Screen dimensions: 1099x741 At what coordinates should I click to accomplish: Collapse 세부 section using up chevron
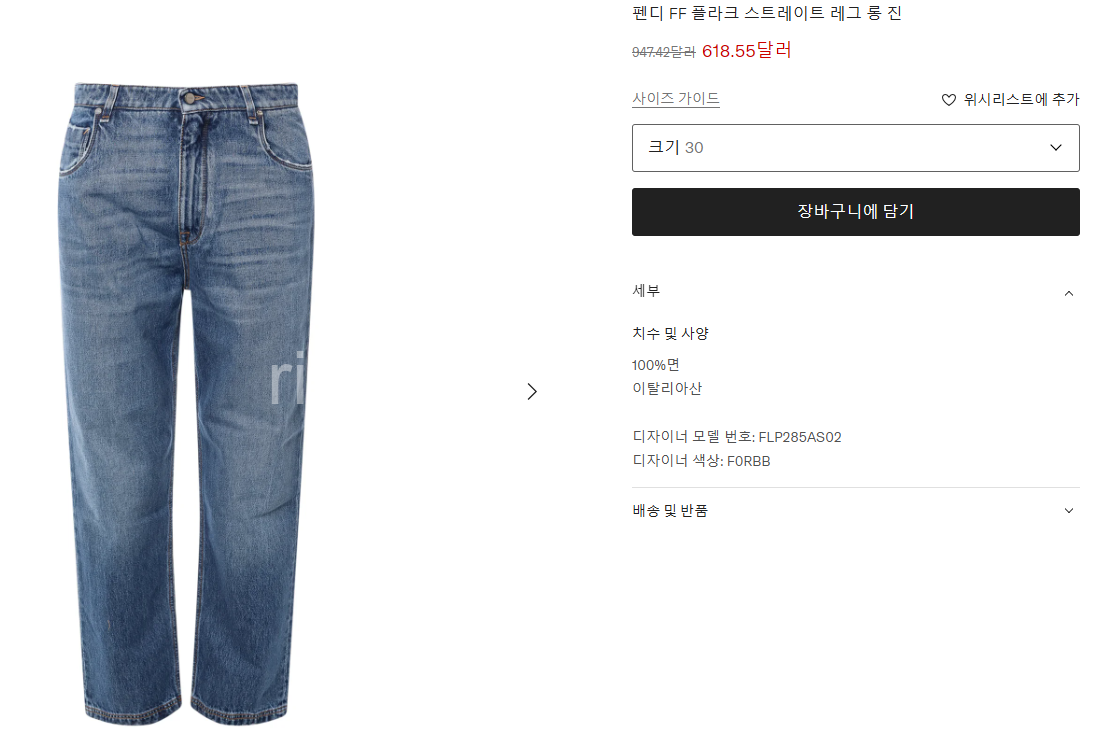[x=1069, y=293]
